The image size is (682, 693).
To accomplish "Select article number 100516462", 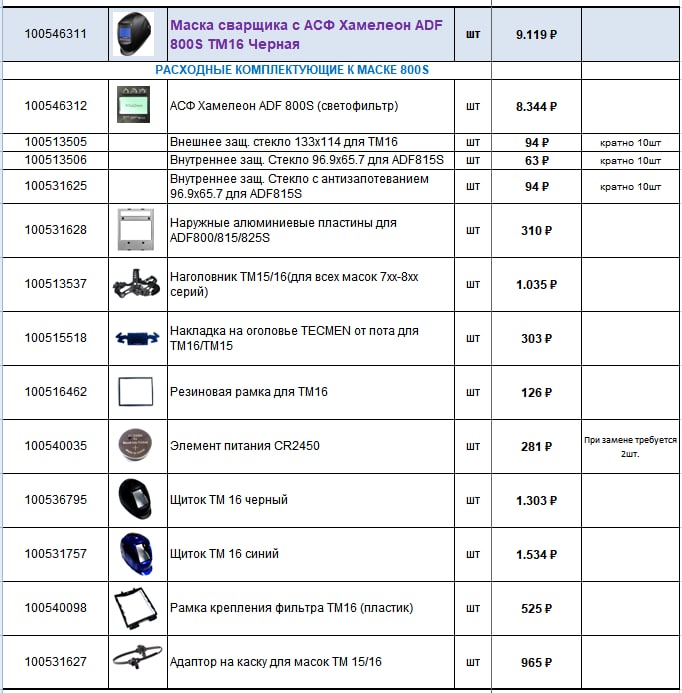I will pyautogui.click(x=56, y=392).
